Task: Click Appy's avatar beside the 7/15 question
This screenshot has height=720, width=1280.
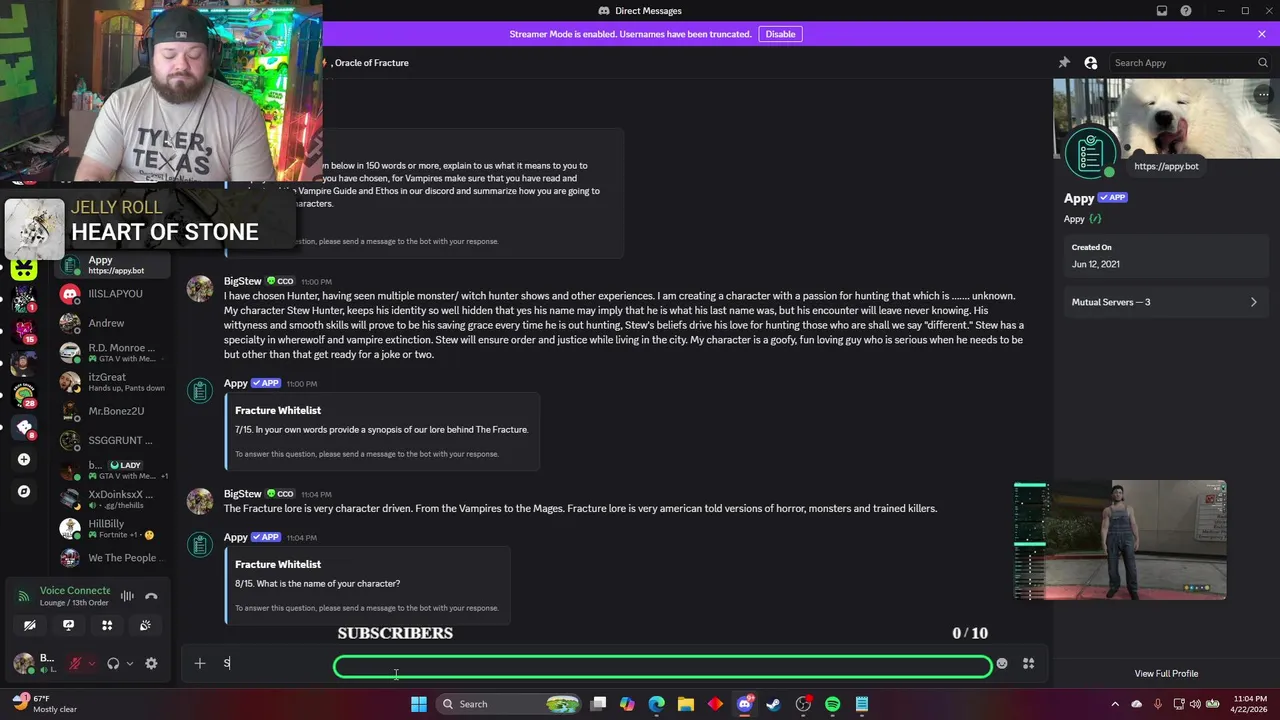Action: click(200, 391)
